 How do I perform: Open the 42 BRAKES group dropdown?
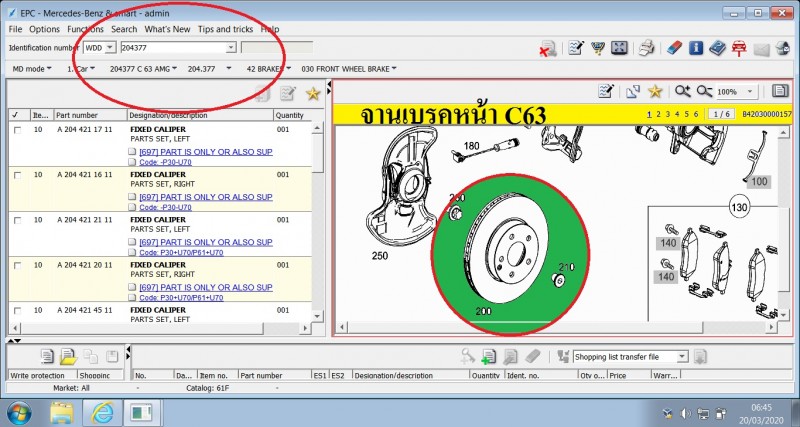[x=269, y=69]
